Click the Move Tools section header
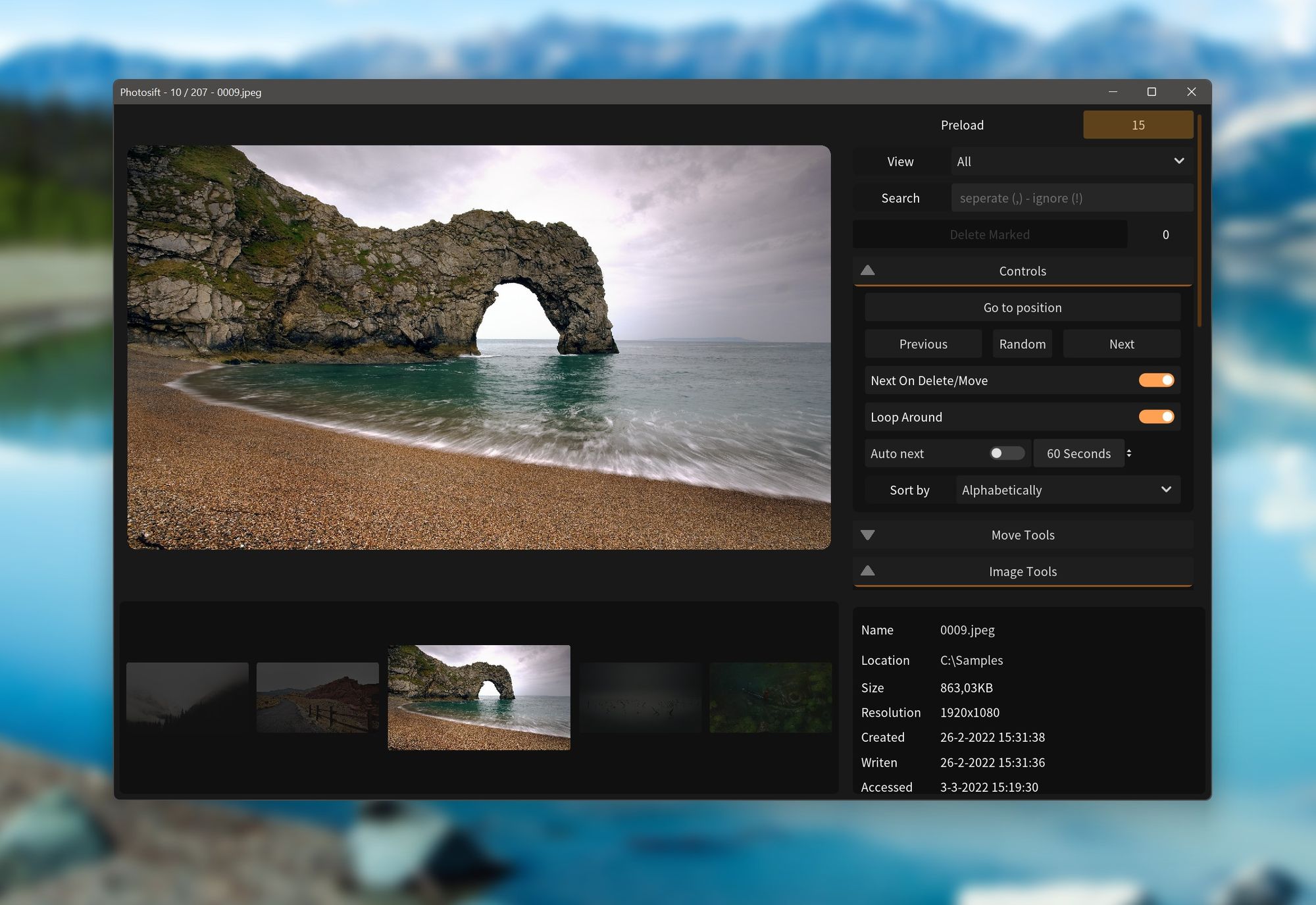Viewport: 1316px width, 905px height. coord(1023,535)
